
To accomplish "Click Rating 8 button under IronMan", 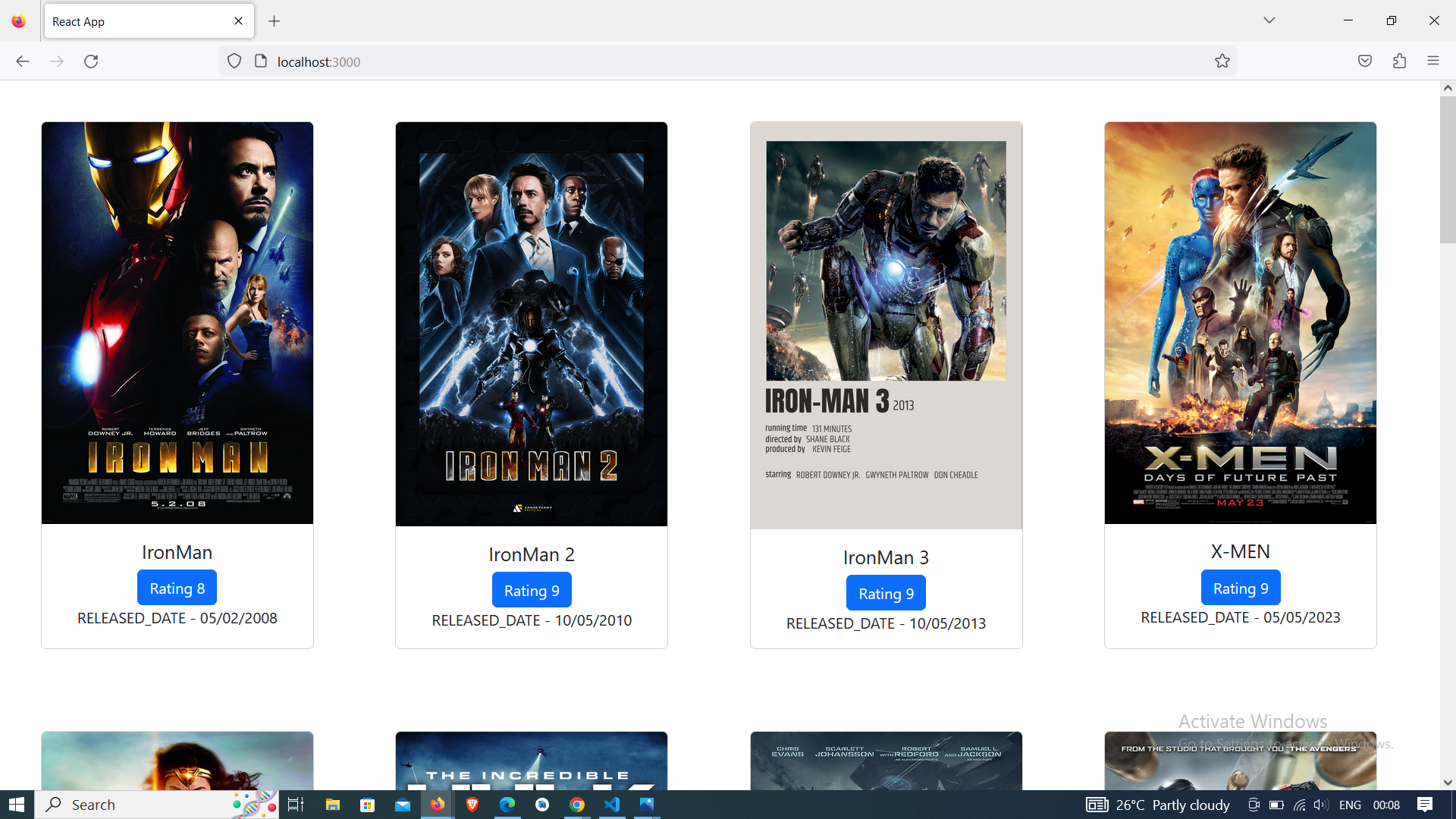I will (177, 588).
